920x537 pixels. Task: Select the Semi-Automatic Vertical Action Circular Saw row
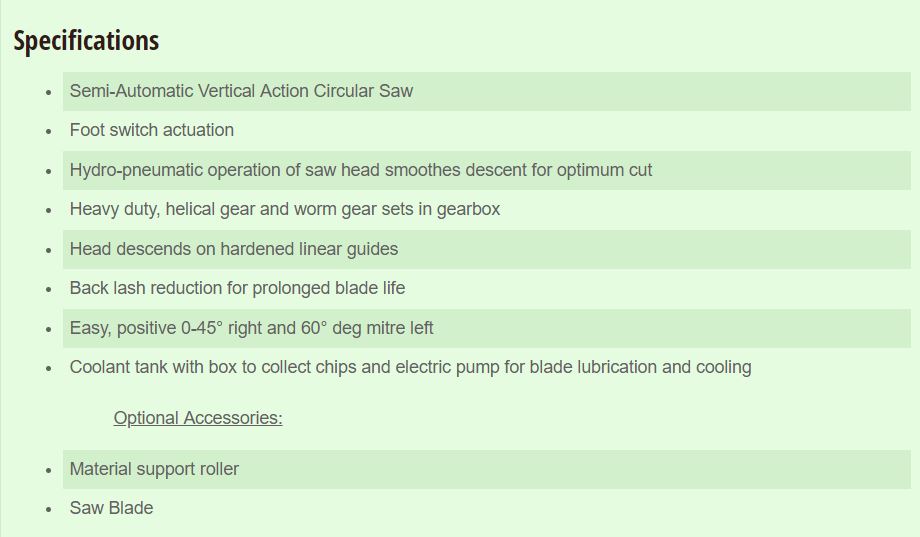[x=486, y=91]
